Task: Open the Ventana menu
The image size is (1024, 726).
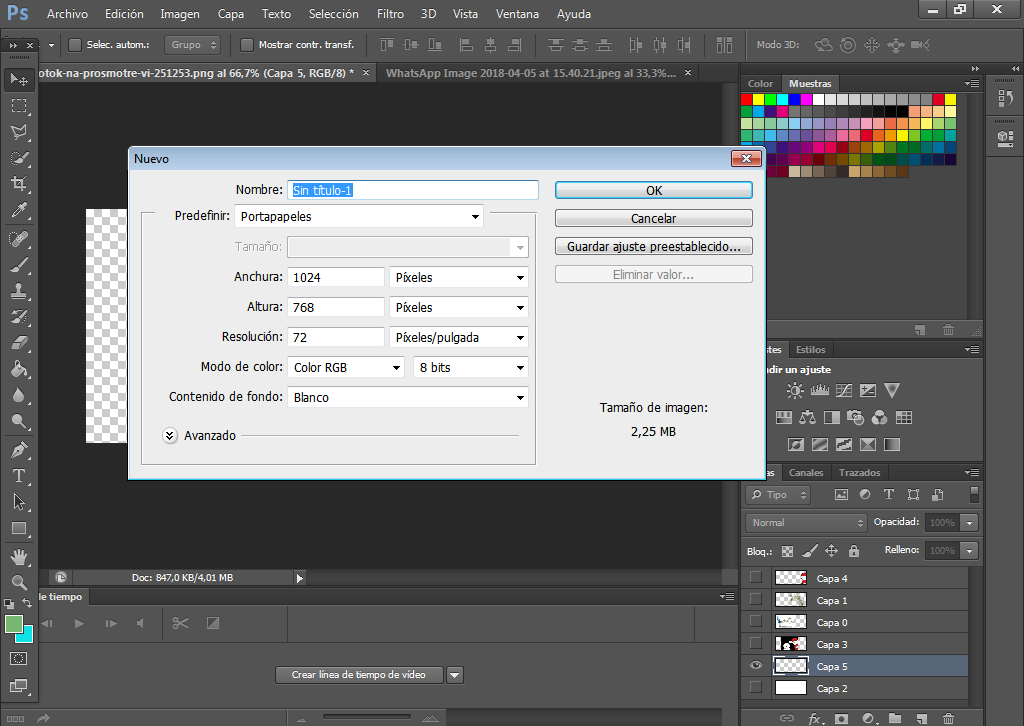Action: (517, 14)
